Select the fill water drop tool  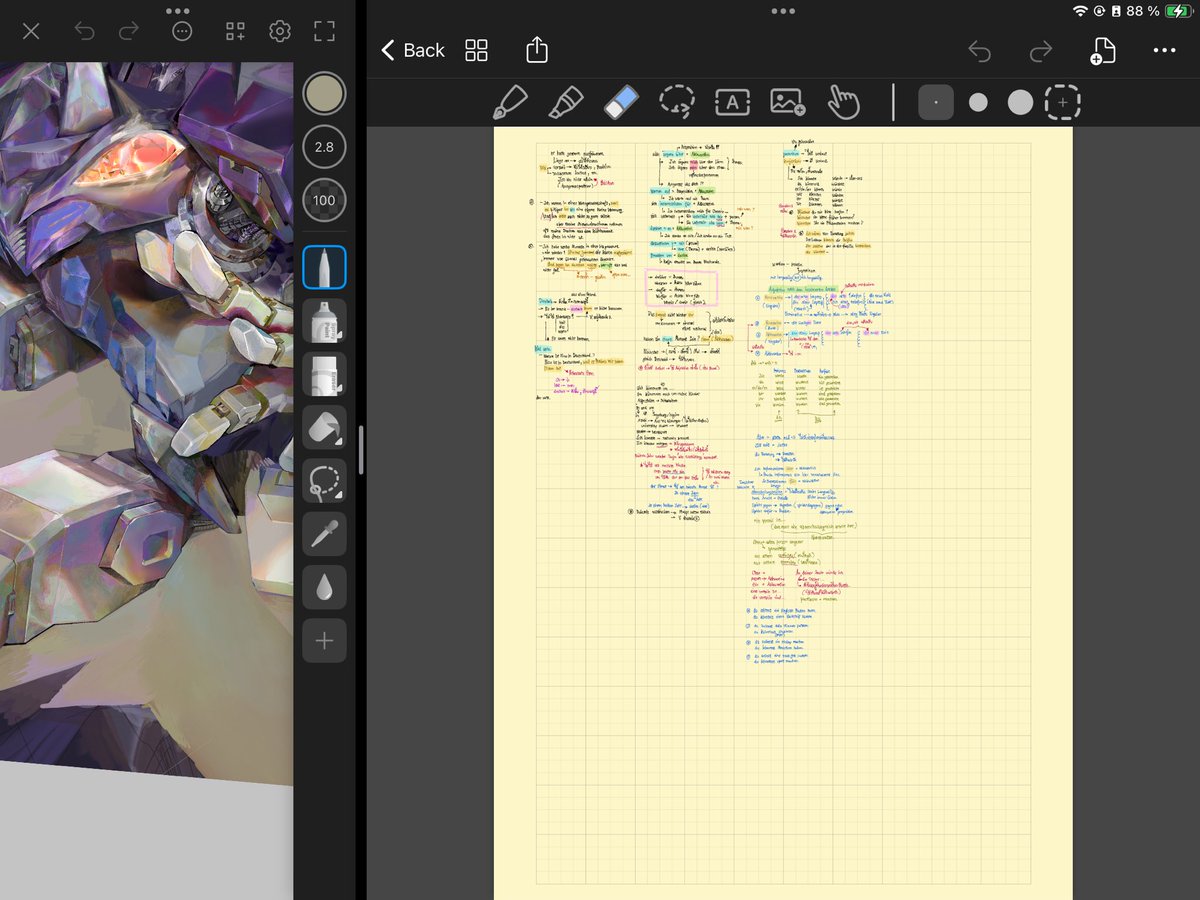click(324, 588)
